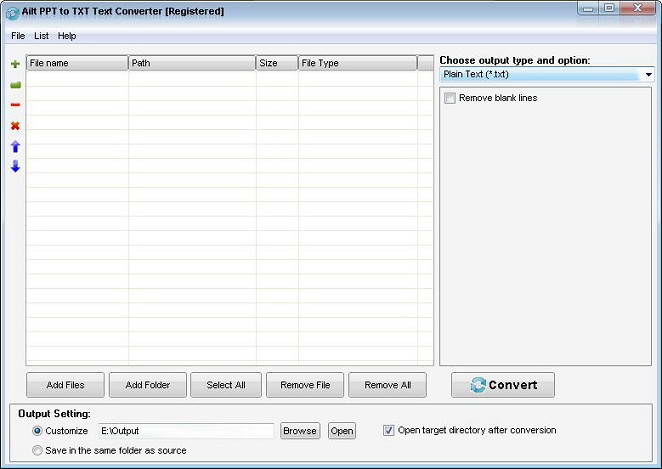
Task: Click the Add Folder button
Action: (x=148, y=385)
